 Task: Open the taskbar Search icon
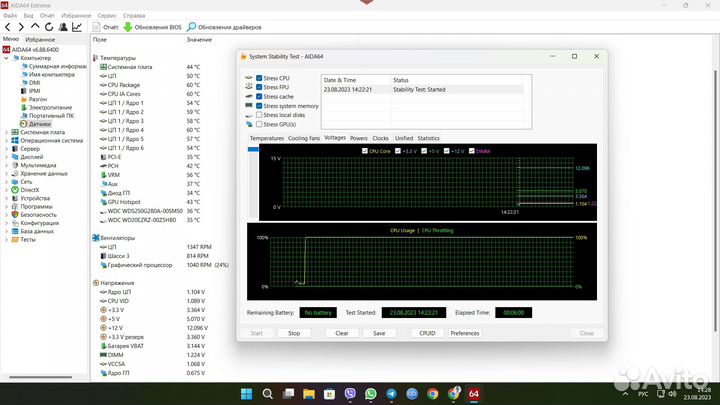(267, 394)
